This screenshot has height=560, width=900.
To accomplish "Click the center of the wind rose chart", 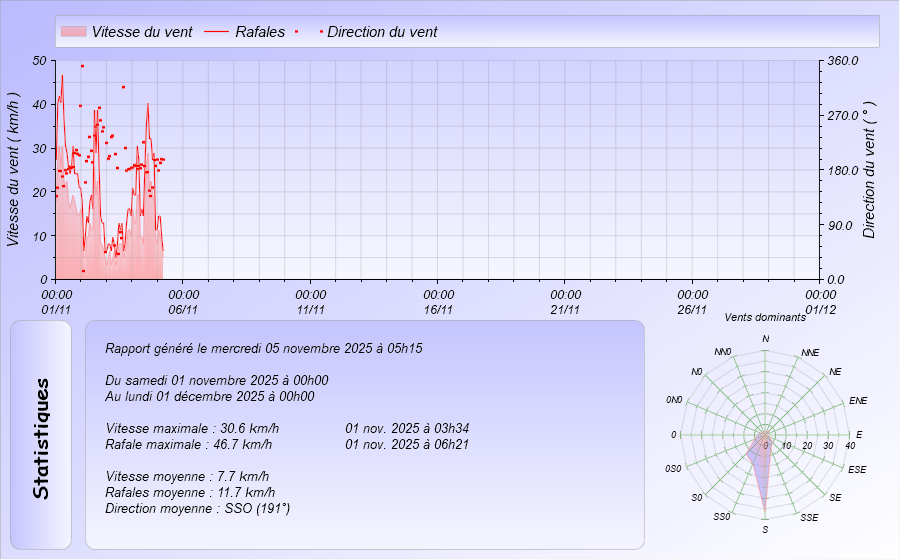I will click(x=766, y=435).
